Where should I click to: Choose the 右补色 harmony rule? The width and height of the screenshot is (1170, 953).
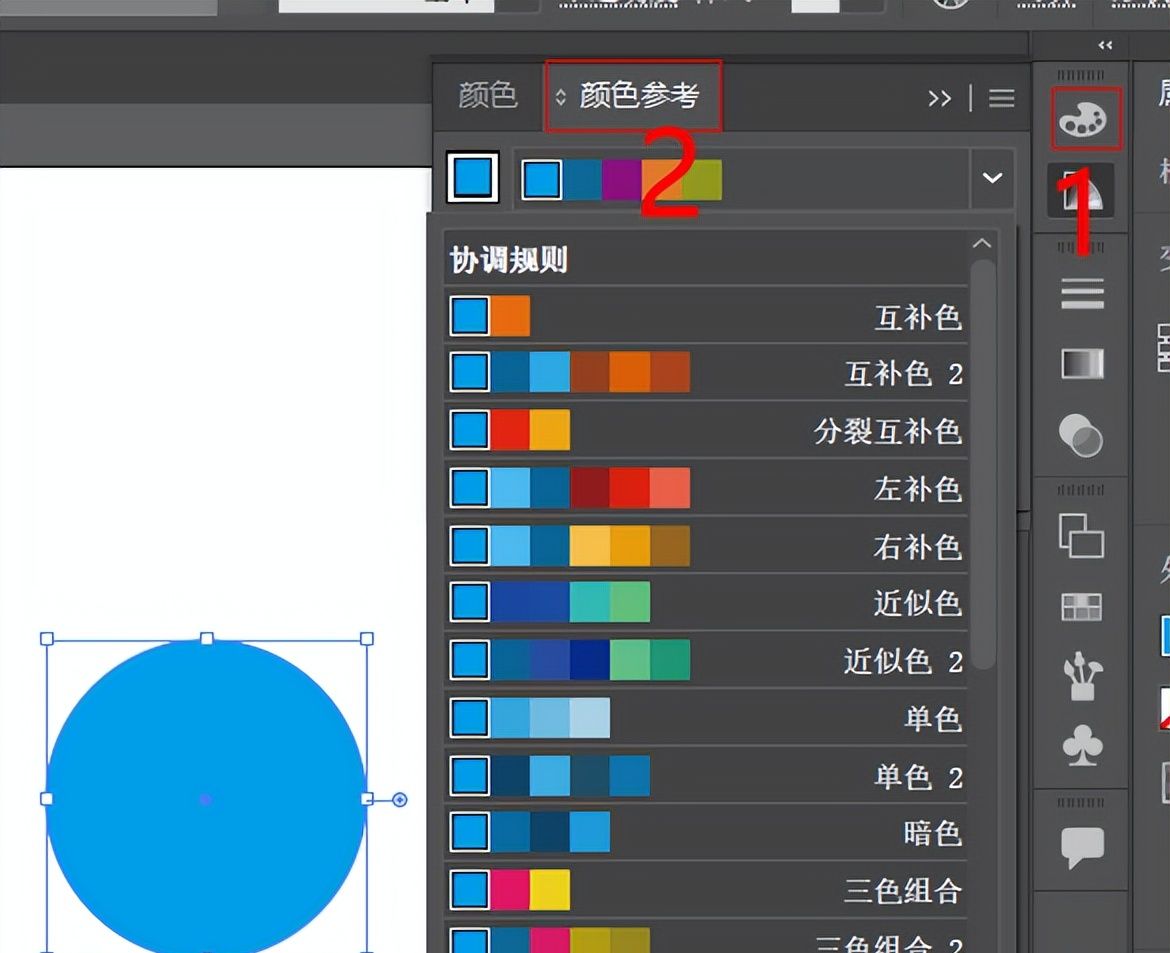[x=706, y=546]
